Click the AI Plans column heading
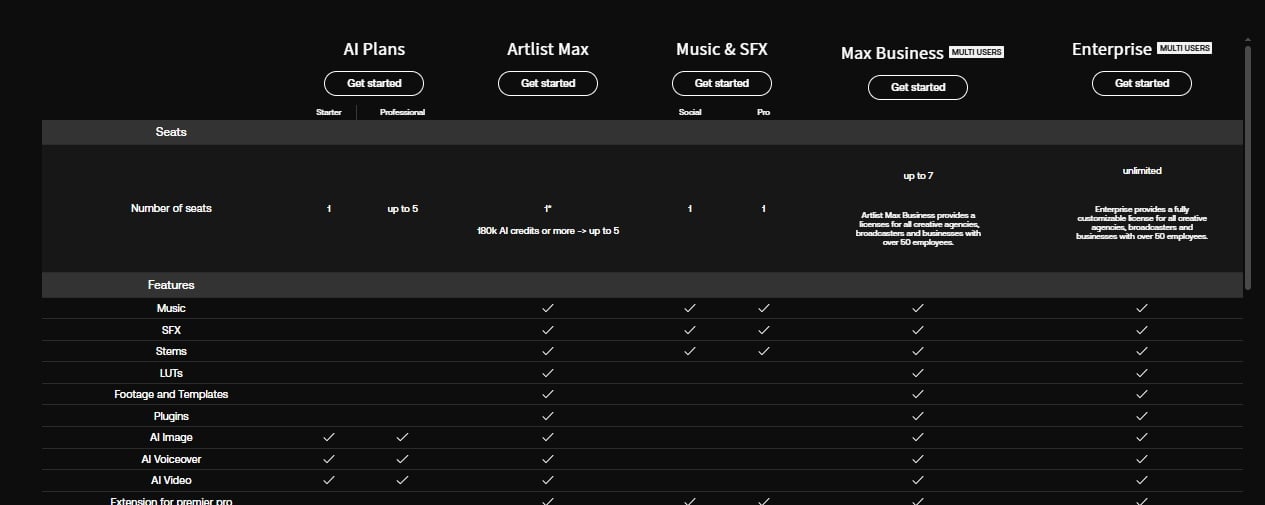 [374, 49]
